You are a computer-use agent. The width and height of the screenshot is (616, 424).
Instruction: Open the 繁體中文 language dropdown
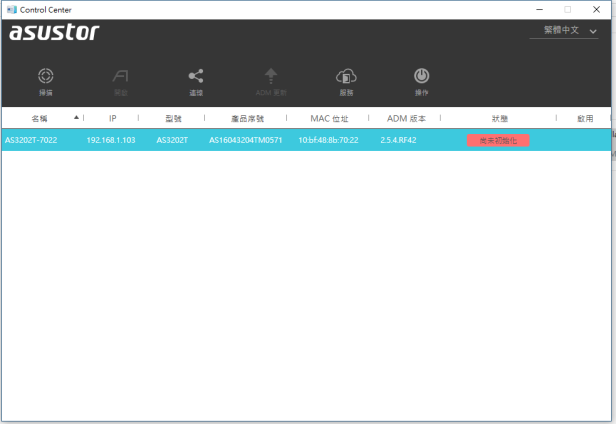click(564, 30)
